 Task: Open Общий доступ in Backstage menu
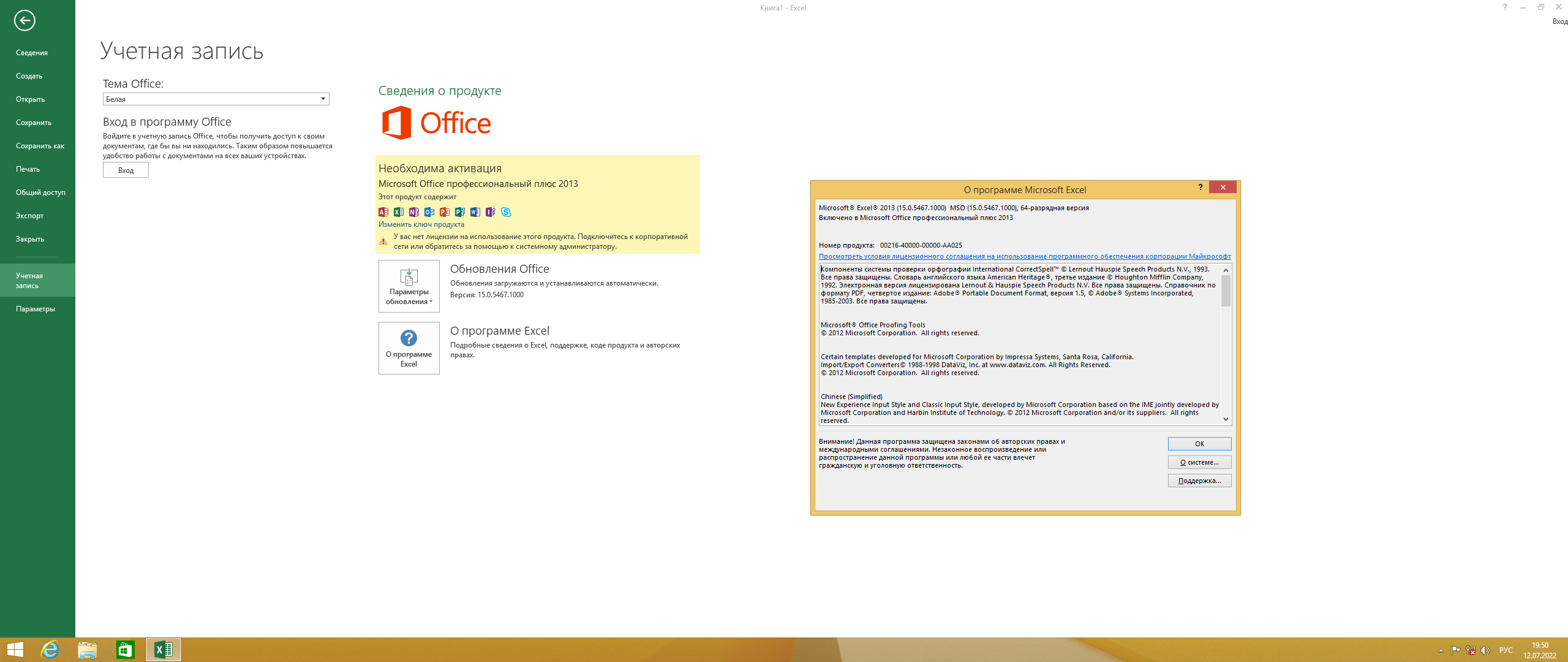(x=37, y=192)
